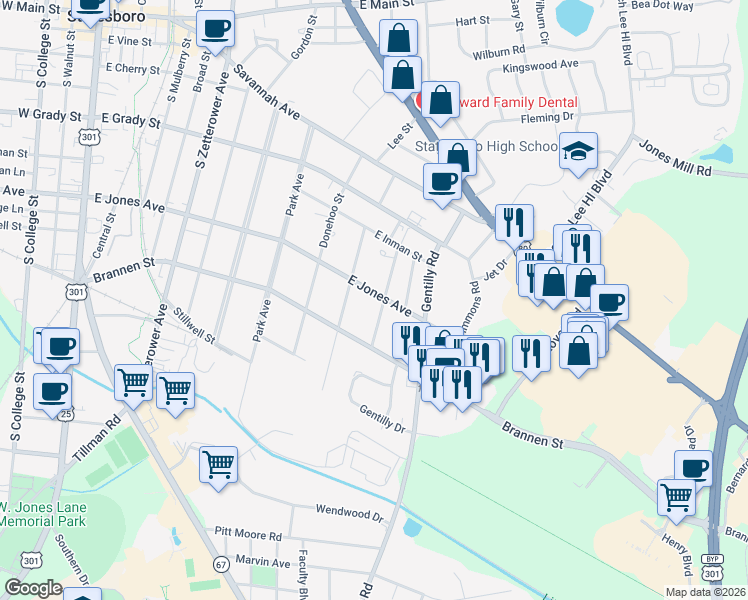The image size is (748, 600).
Task: Click the coffee cup marker east of shopping bag pair
Action: pos(610,302)
